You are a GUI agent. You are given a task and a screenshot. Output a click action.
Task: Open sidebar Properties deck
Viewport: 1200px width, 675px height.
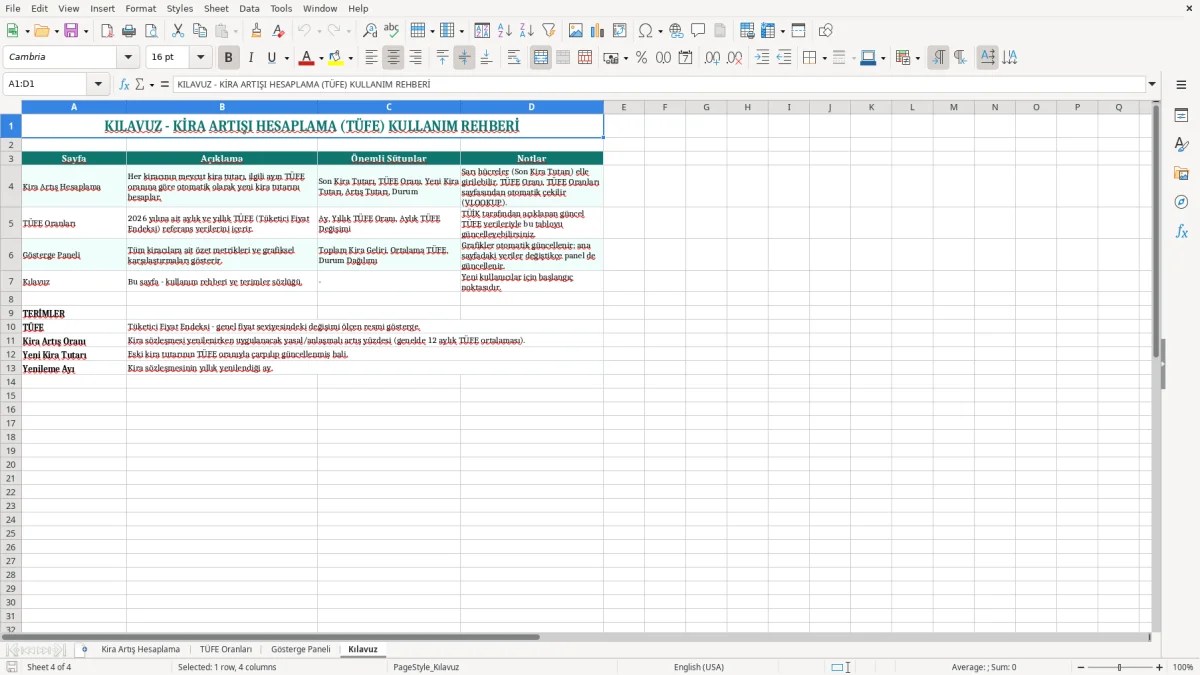pyautogui.click(x=1181, y=116)
